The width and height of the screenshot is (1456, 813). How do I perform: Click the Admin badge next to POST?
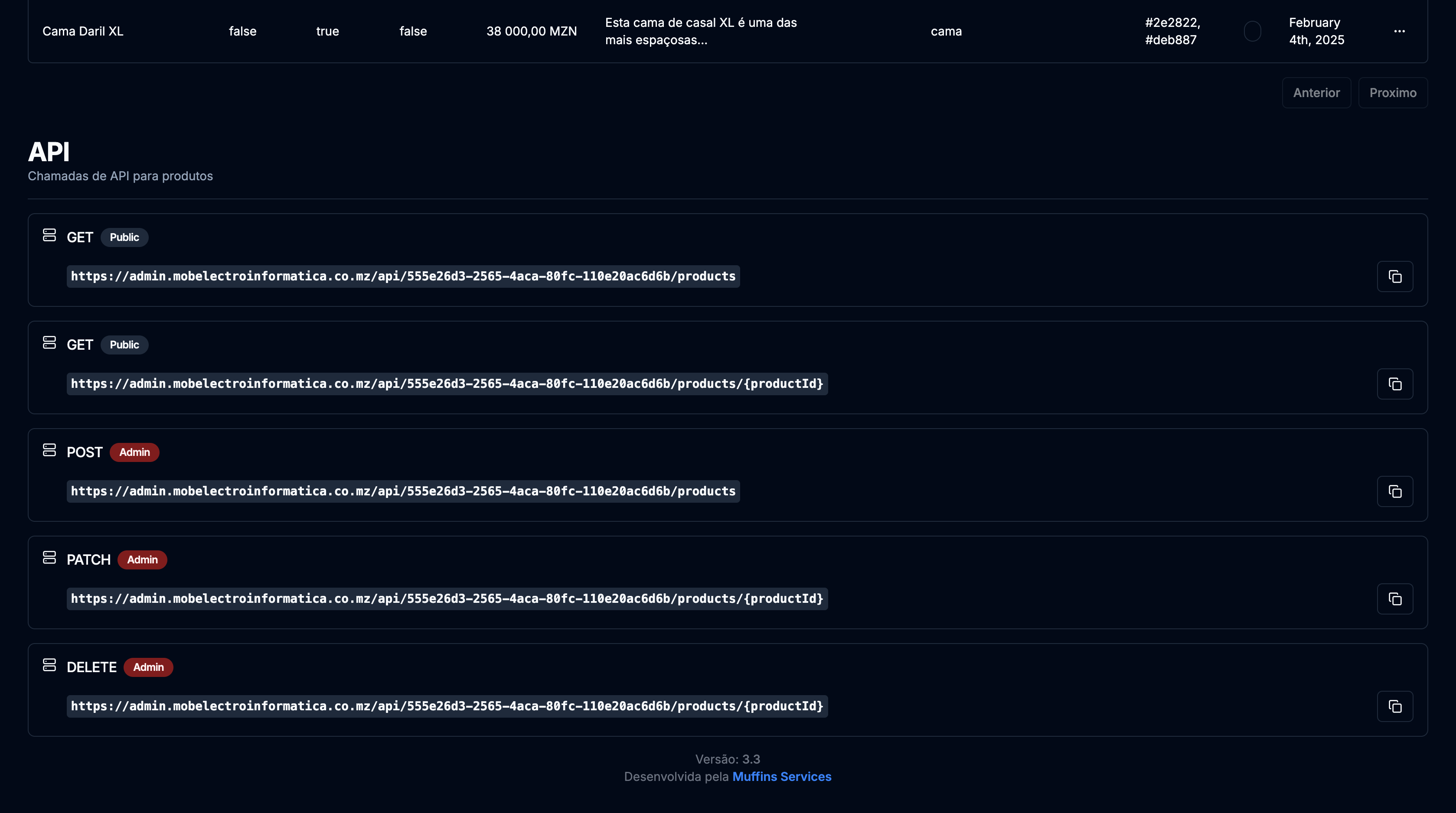click(134, 452)
